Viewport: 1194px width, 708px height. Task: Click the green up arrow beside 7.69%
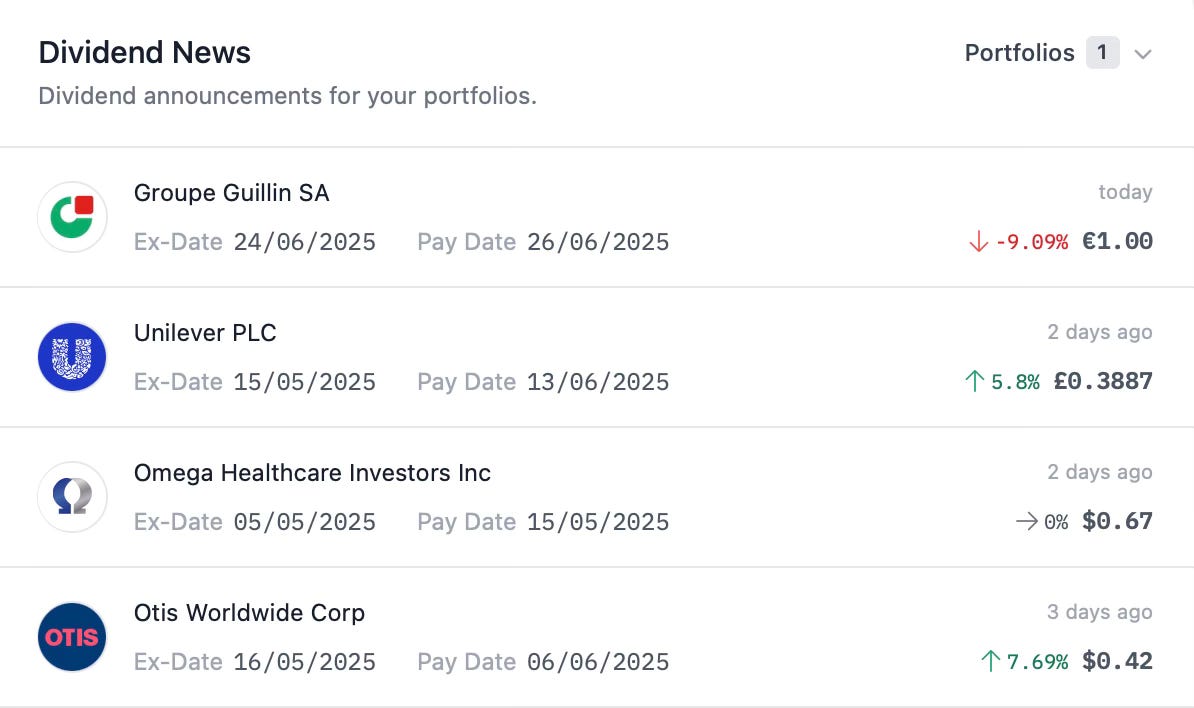click(990, 661)
